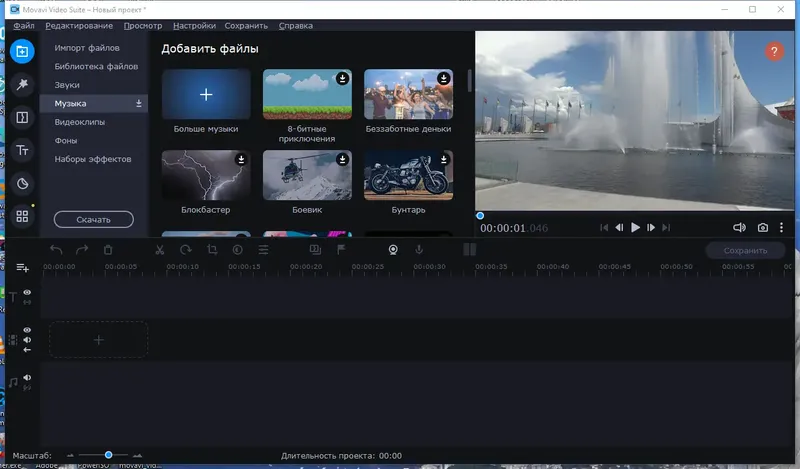Click the Undo arrow in toolbar
The width and height of the screenshot is (800, 469).
click(x=56, y=250)
